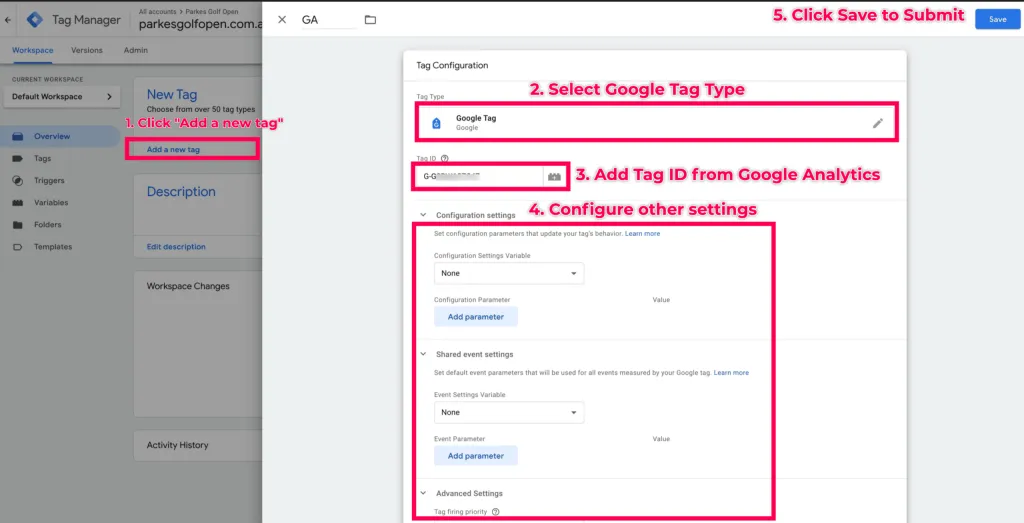Click the Tag ID help icon
The height and width of the screenshot is (523, 1024).
tap(445, 158)
